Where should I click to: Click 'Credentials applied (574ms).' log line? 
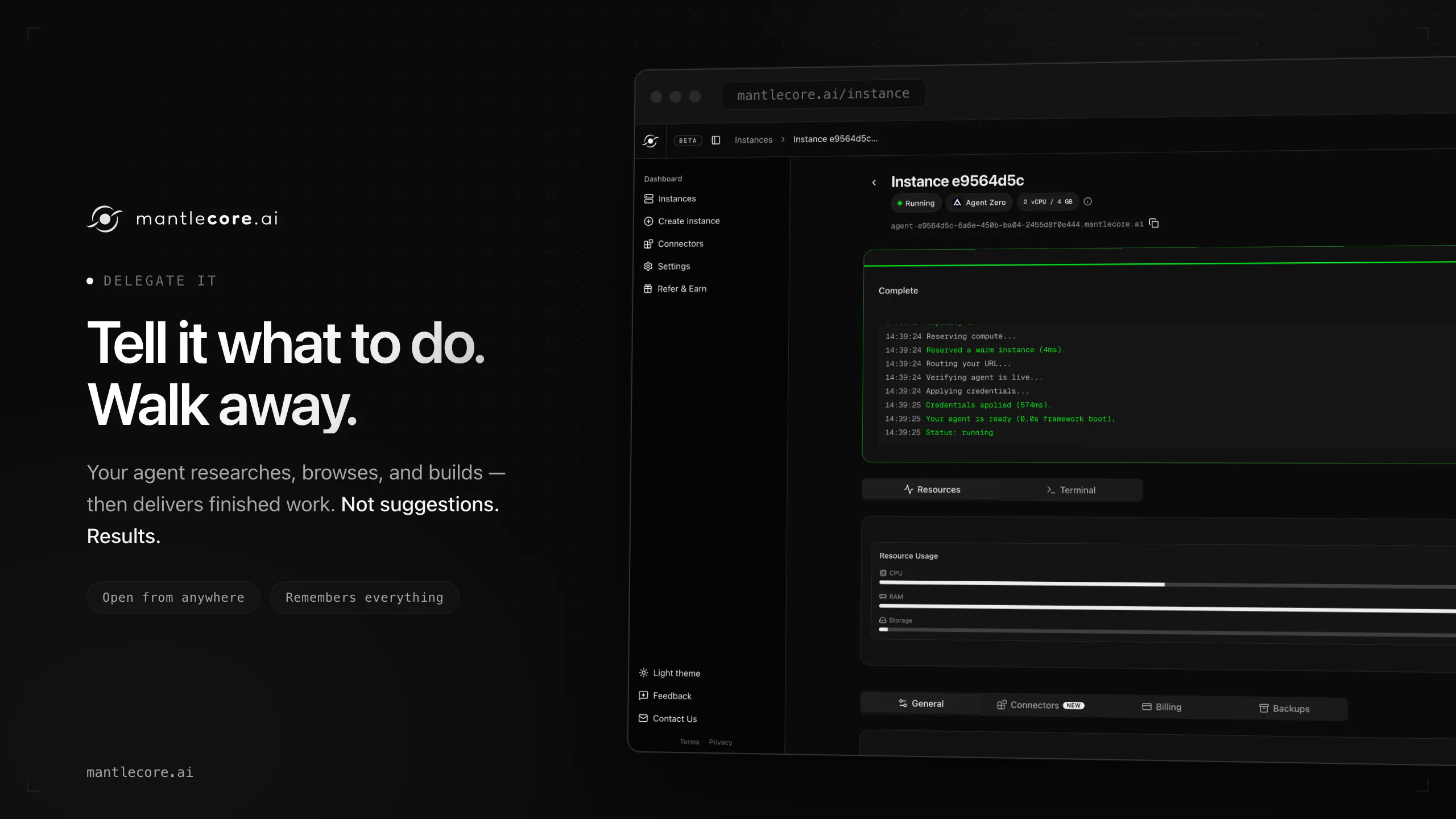tap(968, 405)
